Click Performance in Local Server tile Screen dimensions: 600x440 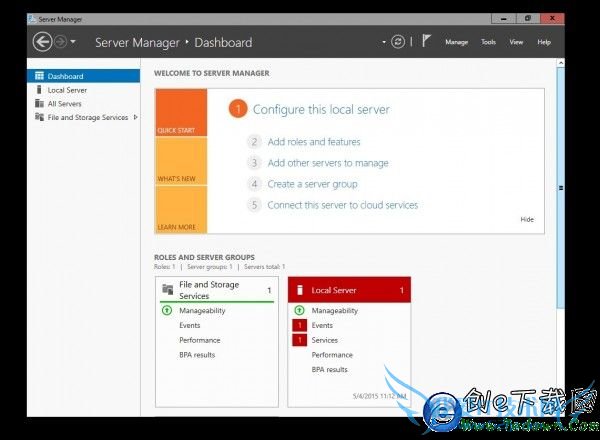tap(332, 355)
